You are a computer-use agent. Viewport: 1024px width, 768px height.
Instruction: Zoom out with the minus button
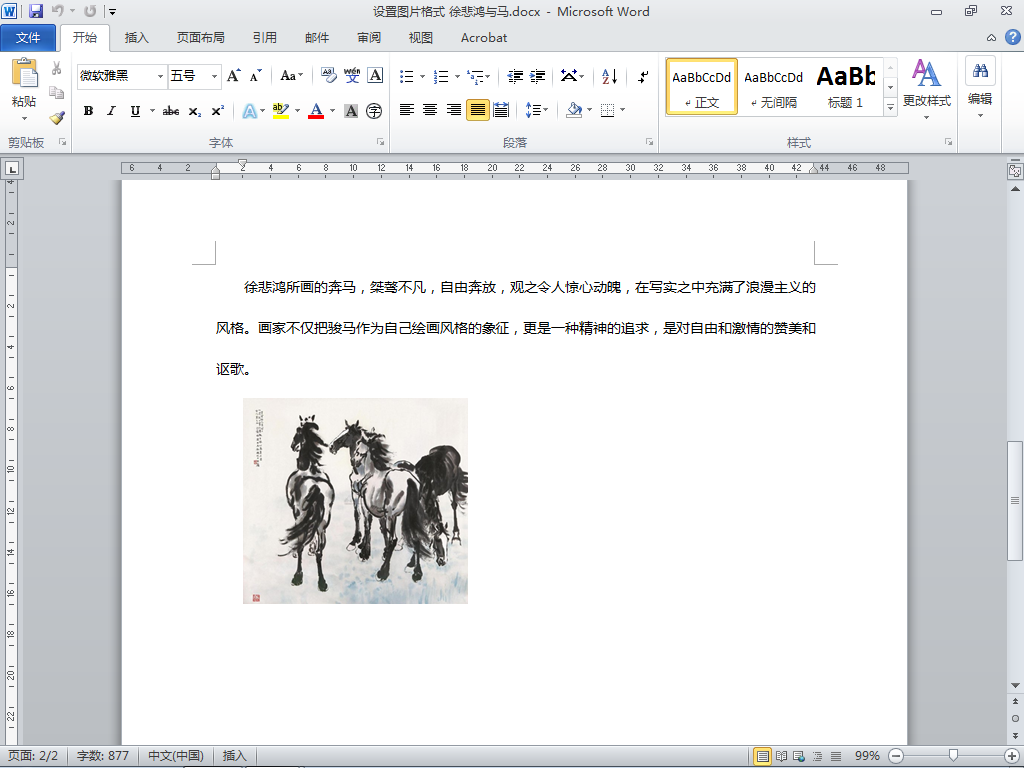[x=896, y=756]
